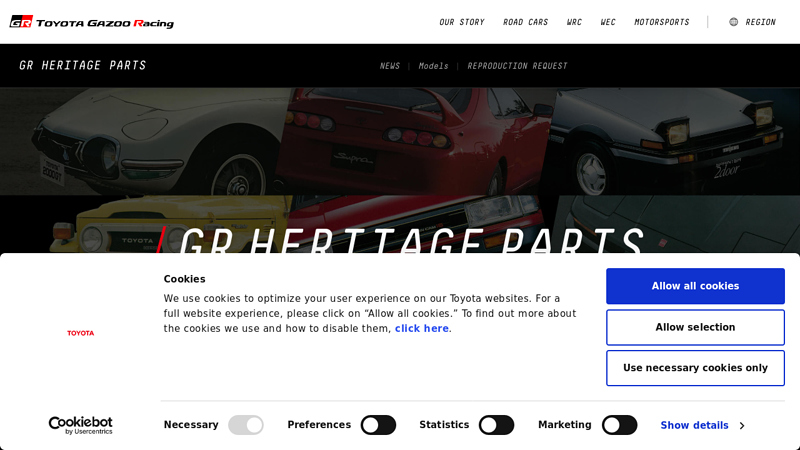
Task: Open the MOTORSPORTS menu
Action: (x=662, y=22)
